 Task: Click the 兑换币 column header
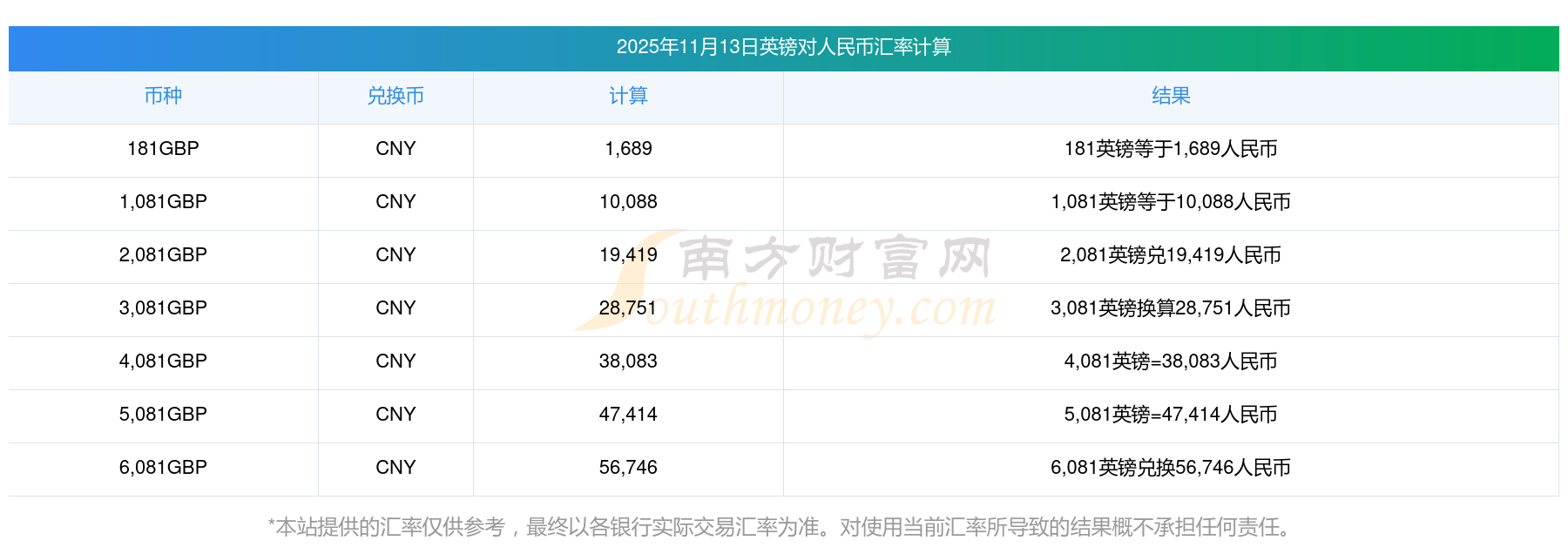click(395, 96)
